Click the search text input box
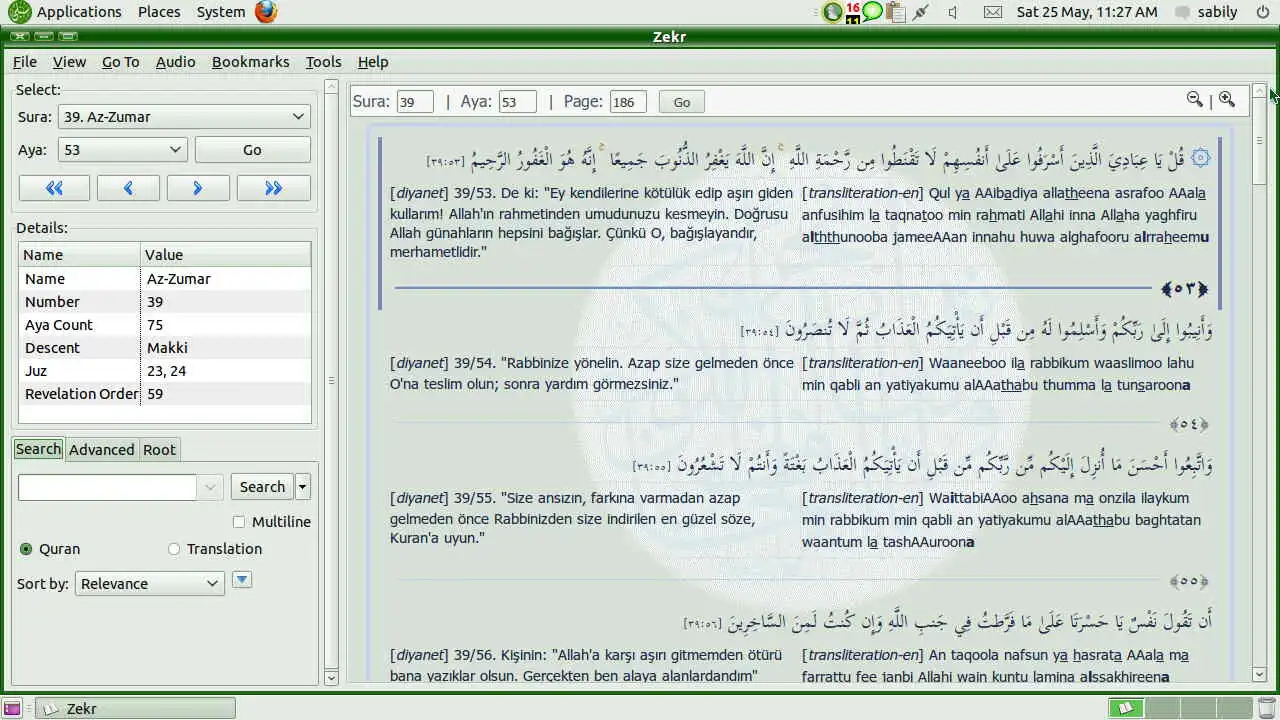Image resolution: width=1280 pixels, height=720 pixels. [107, 487]
